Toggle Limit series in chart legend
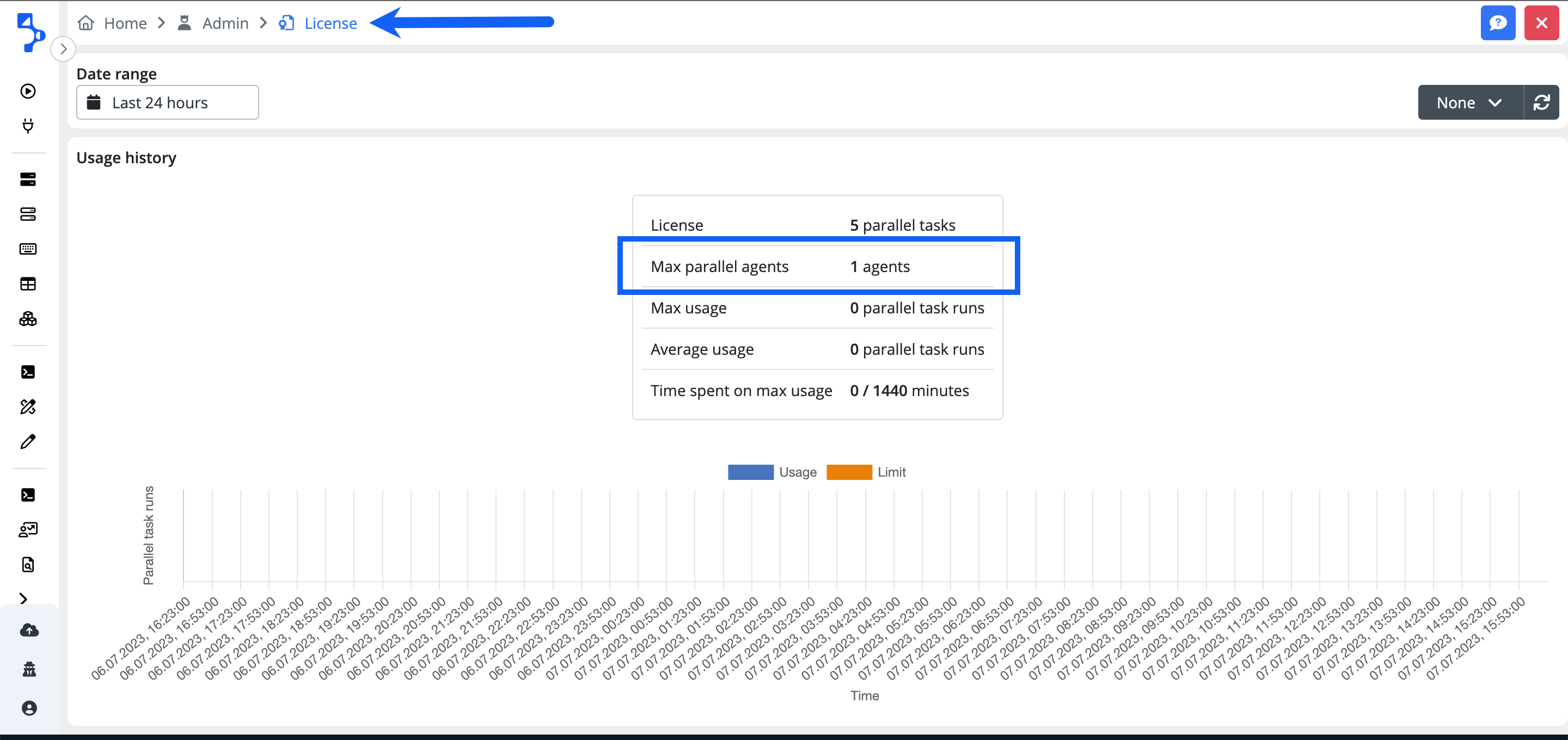 (891, 472)
